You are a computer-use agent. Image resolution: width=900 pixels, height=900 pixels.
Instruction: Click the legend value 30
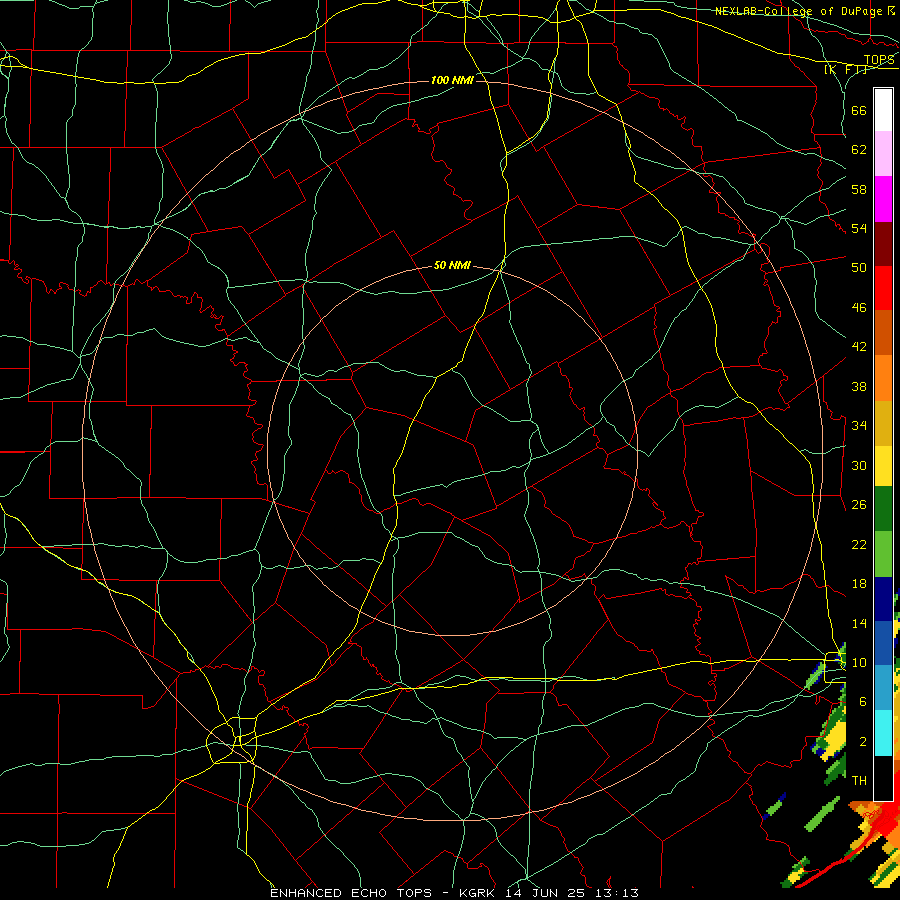pos(859,465)
